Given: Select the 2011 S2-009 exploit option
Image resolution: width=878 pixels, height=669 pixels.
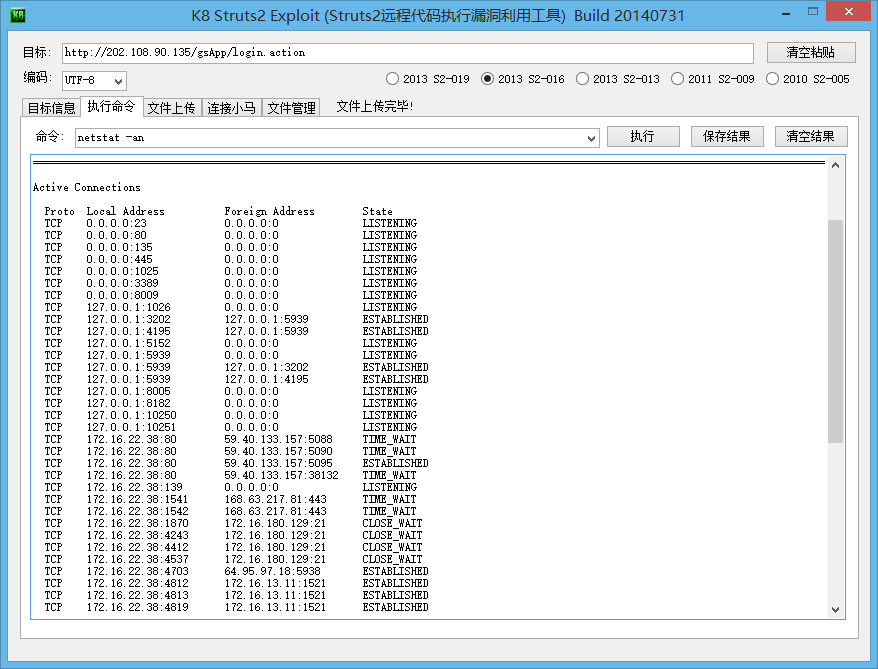Looking at the screenshot, I should click(713, 79).
